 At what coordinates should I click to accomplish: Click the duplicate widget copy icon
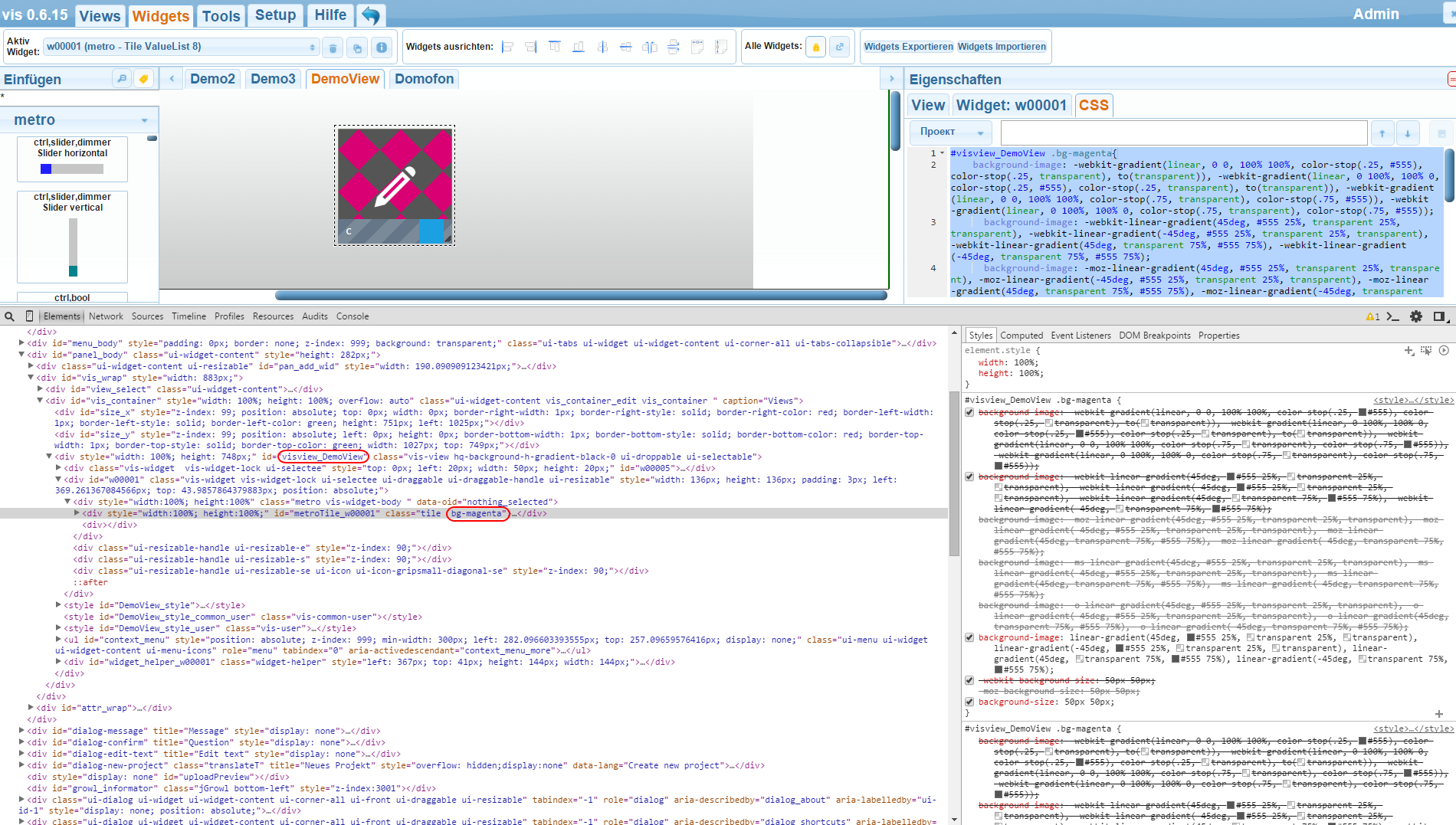point(357,47)
